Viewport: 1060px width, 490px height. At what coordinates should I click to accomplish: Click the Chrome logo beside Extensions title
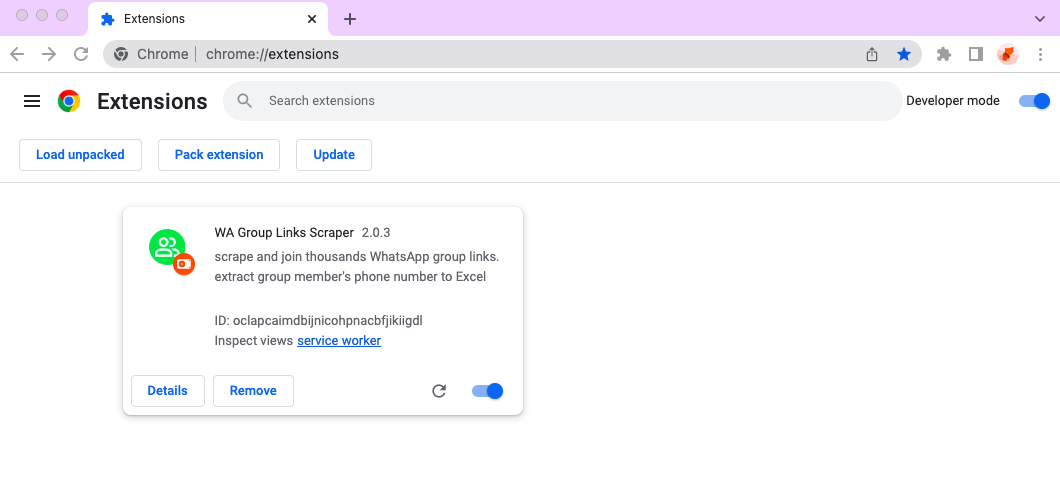pos(69,101)
